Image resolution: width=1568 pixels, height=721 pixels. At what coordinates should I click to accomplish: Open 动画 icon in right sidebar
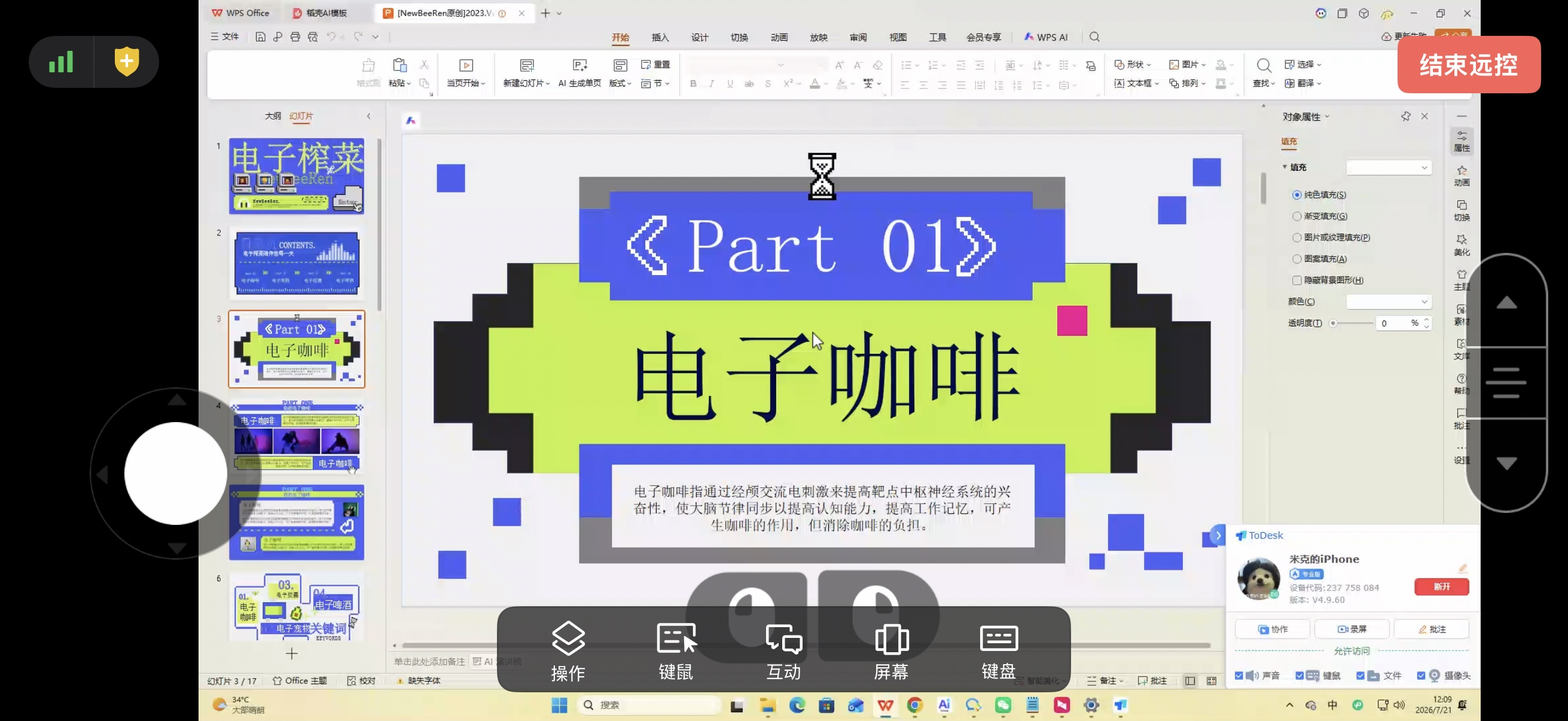[1462, 175]
